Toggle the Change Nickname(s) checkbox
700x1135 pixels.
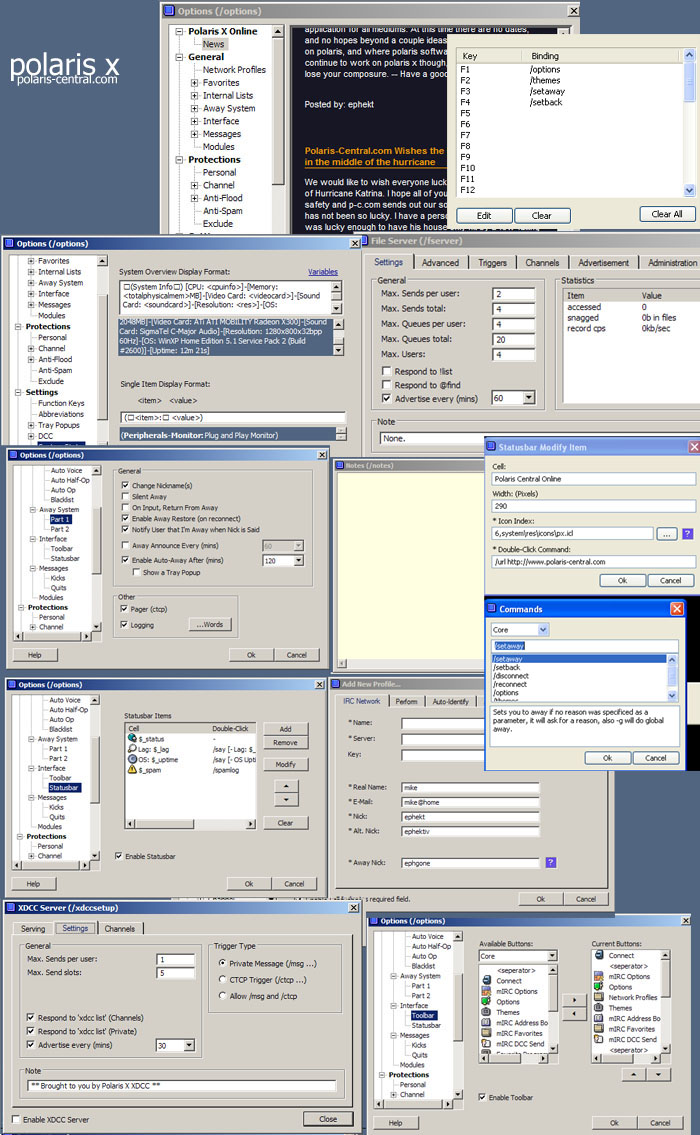point(125,485)
